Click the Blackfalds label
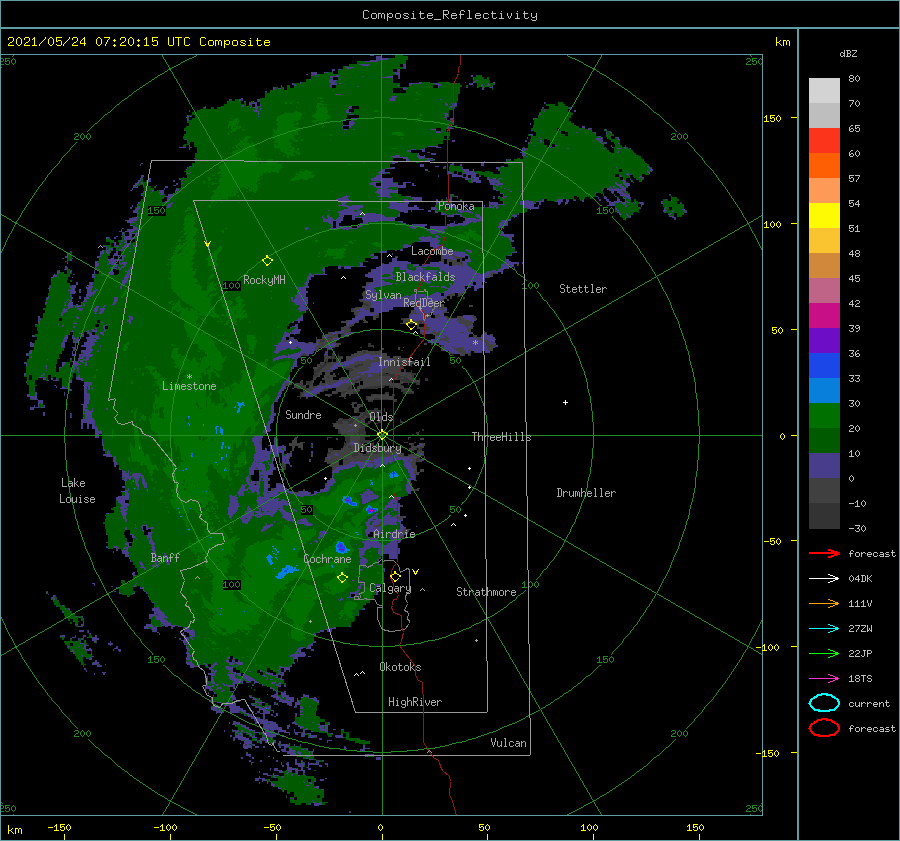Screen dimensions: 900x841 pyautogui.click(x=425, y=277)
